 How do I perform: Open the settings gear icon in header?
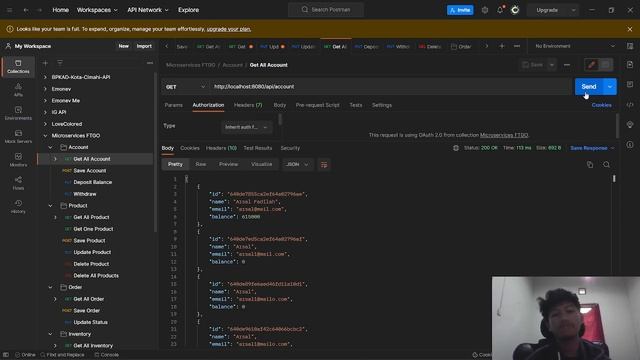point(484,10)
